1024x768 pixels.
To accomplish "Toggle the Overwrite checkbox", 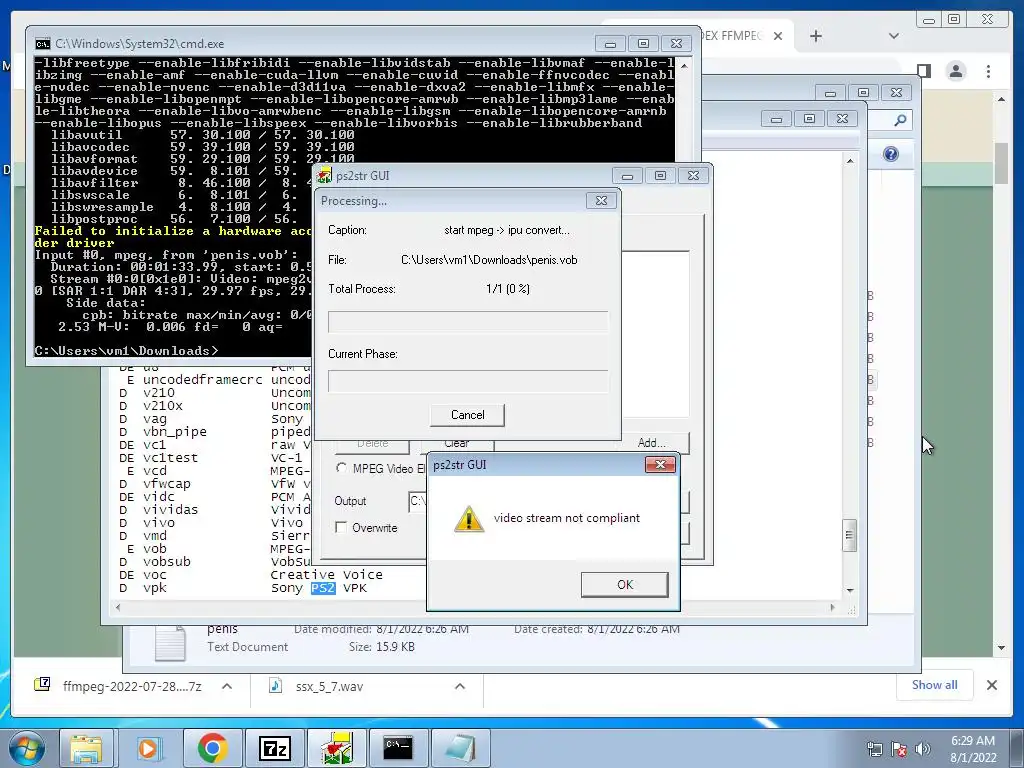I will 341,527.
